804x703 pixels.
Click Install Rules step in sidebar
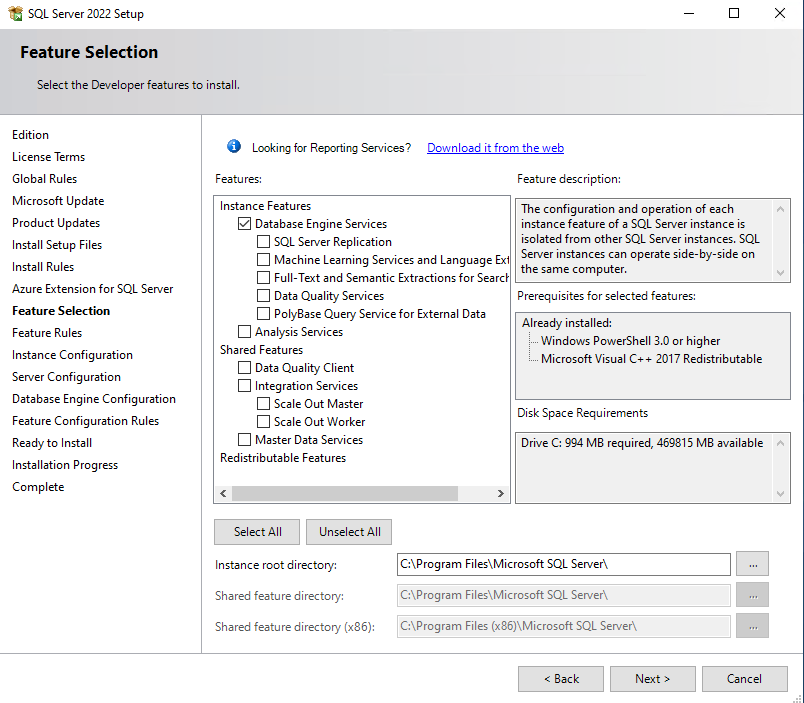43,267
